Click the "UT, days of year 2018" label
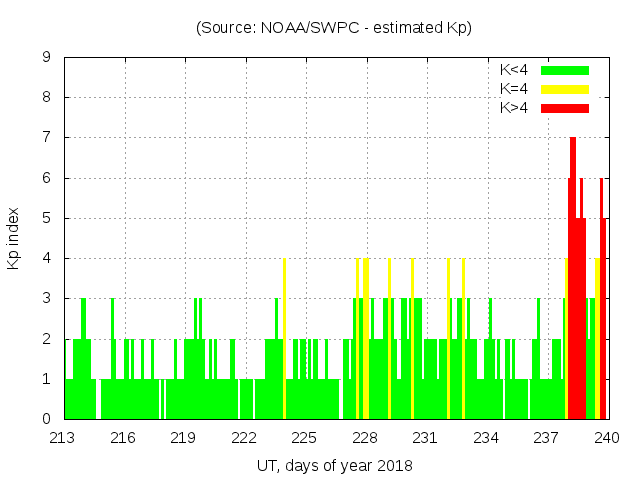This screenshot has width=640, height=480. point(334,465)
